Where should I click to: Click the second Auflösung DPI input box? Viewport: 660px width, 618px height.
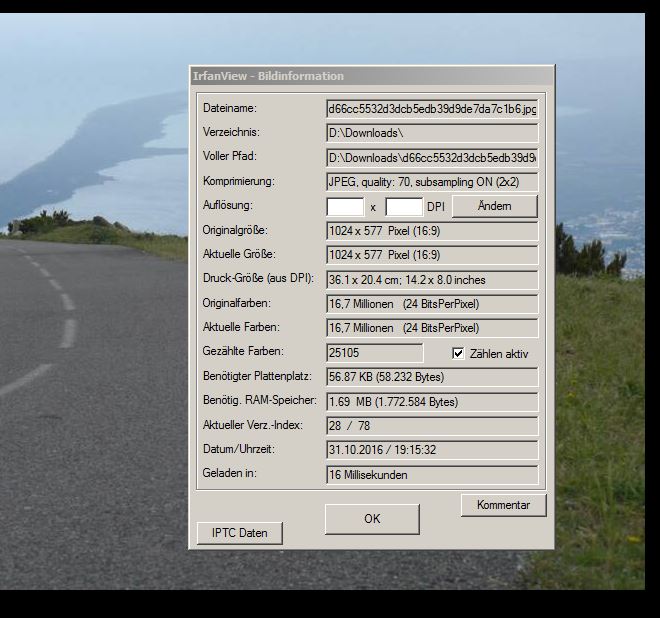(x=404, y=207)
